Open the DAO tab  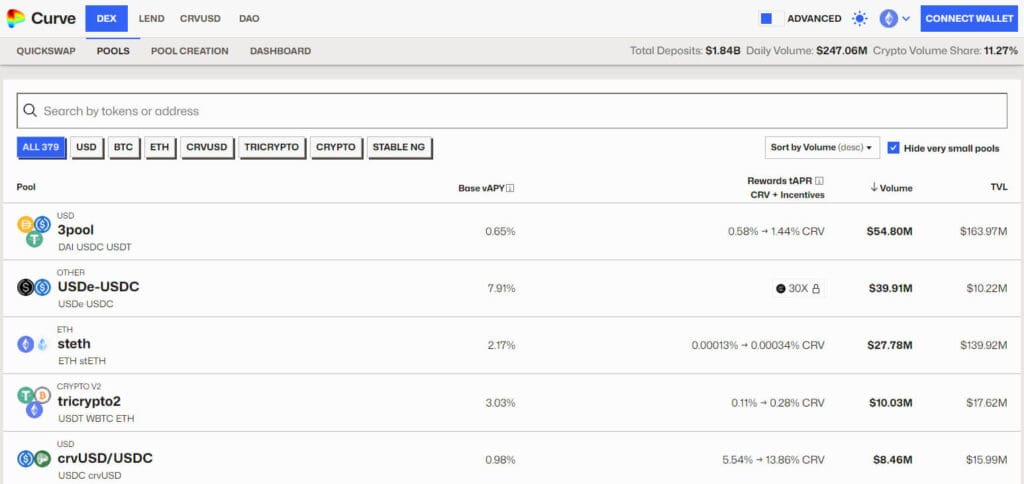click(249, 19)
